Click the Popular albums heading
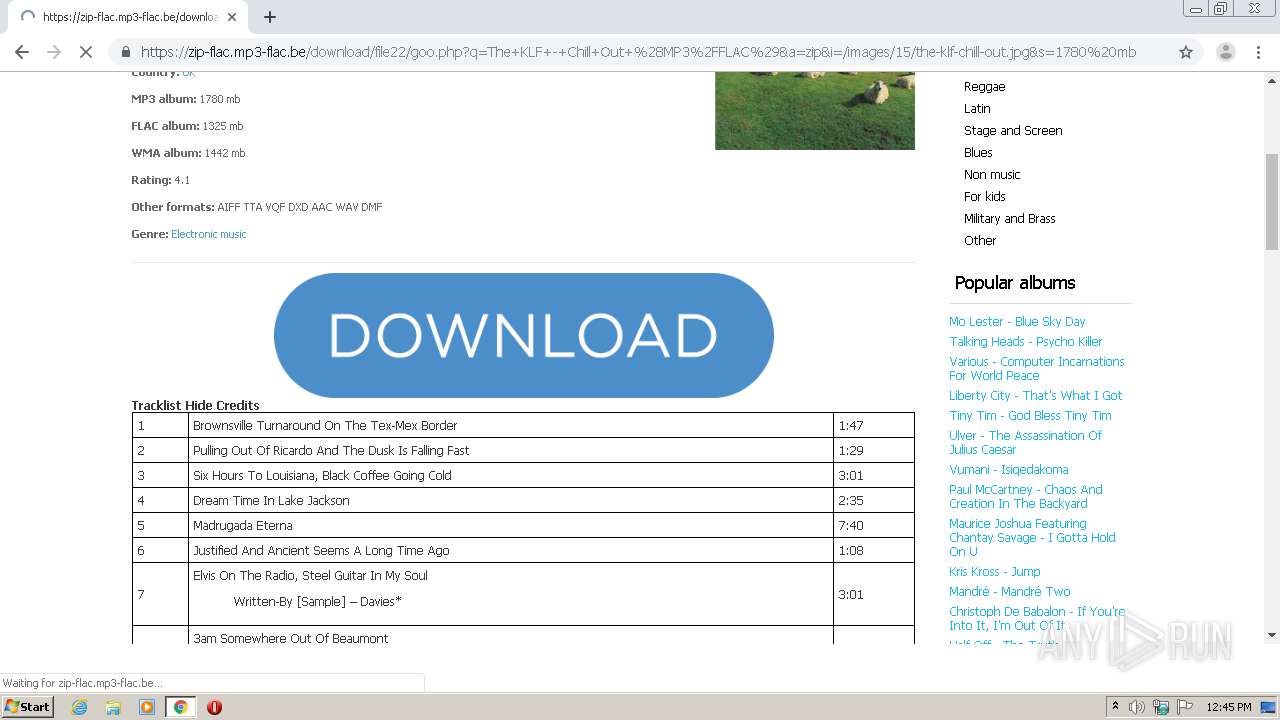1280x720 pixels. [1015, 283]
